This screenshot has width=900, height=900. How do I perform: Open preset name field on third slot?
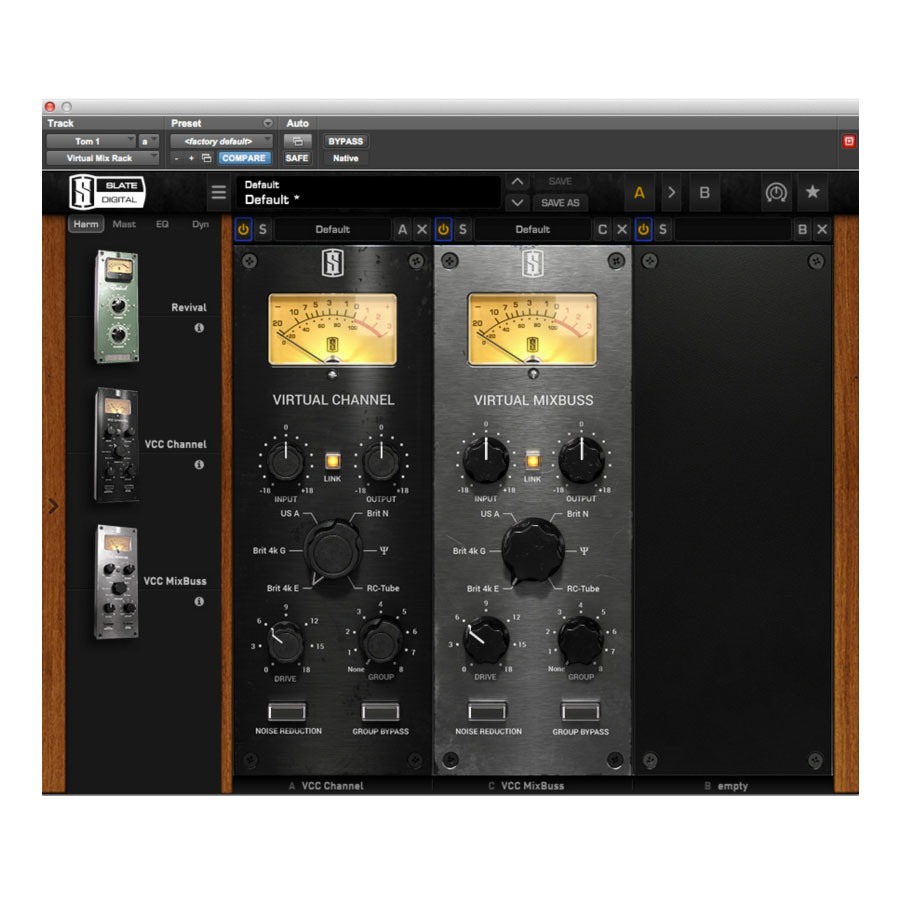point(732,230)
